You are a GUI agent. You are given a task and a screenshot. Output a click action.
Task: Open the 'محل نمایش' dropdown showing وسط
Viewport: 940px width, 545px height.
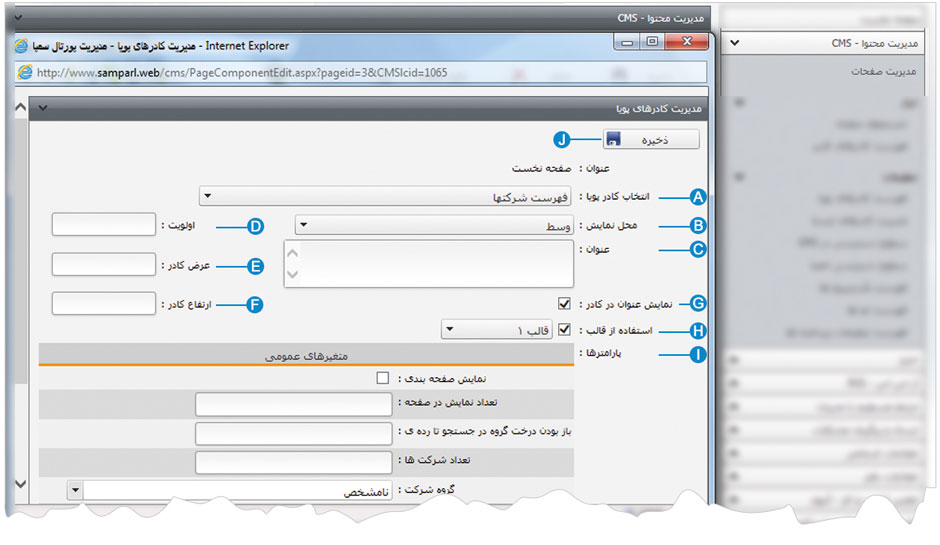[435, 226]
